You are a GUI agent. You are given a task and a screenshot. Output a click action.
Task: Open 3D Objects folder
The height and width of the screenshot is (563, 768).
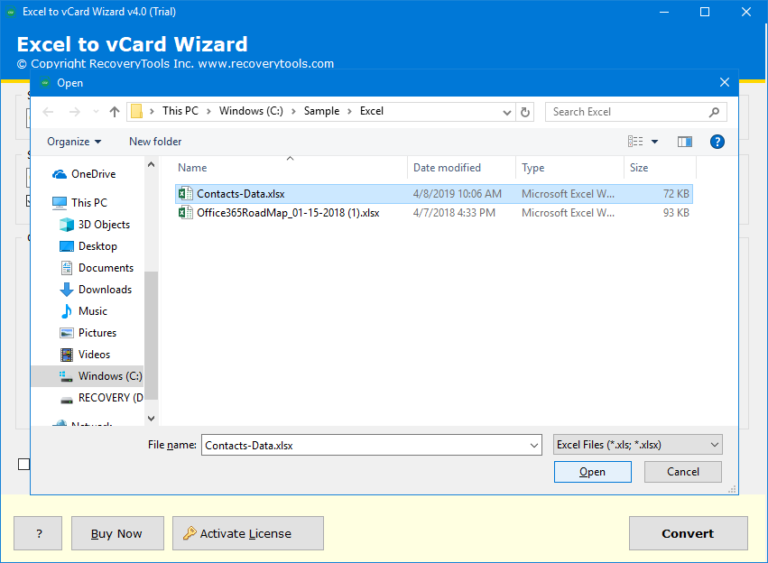click(x=95, y=224)
